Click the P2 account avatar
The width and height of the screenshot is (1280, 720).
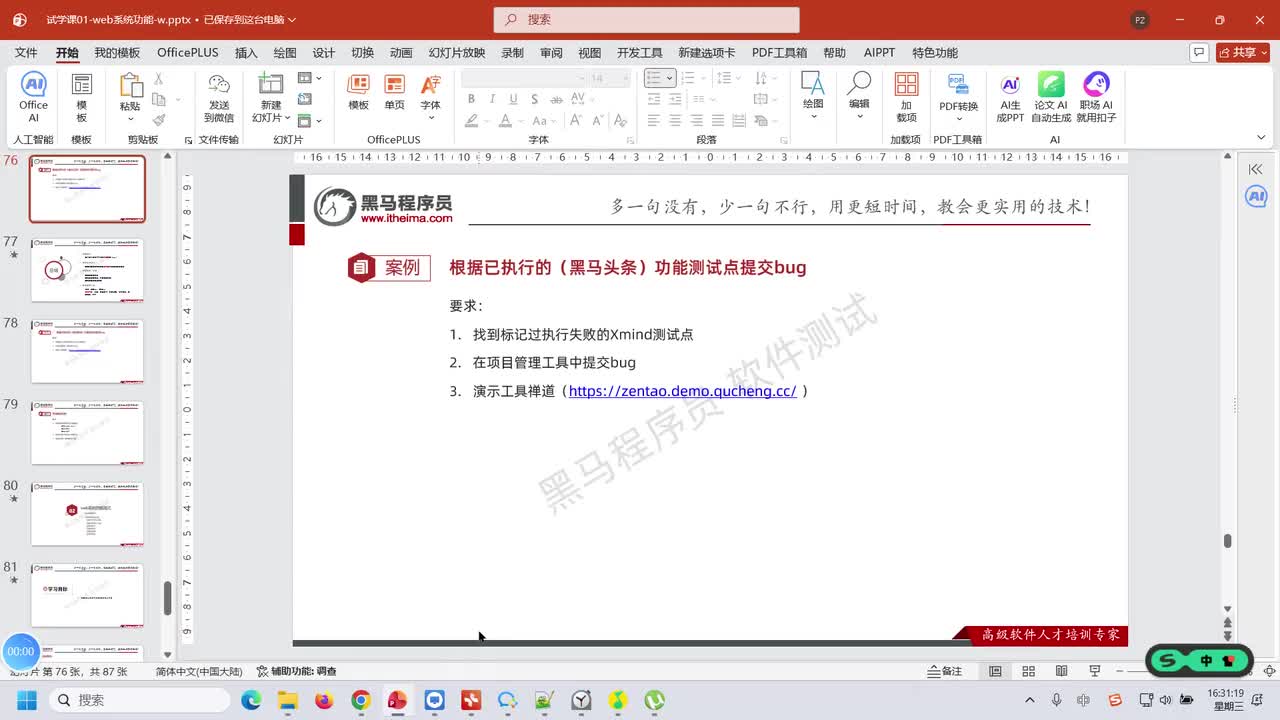[1140, 20]
